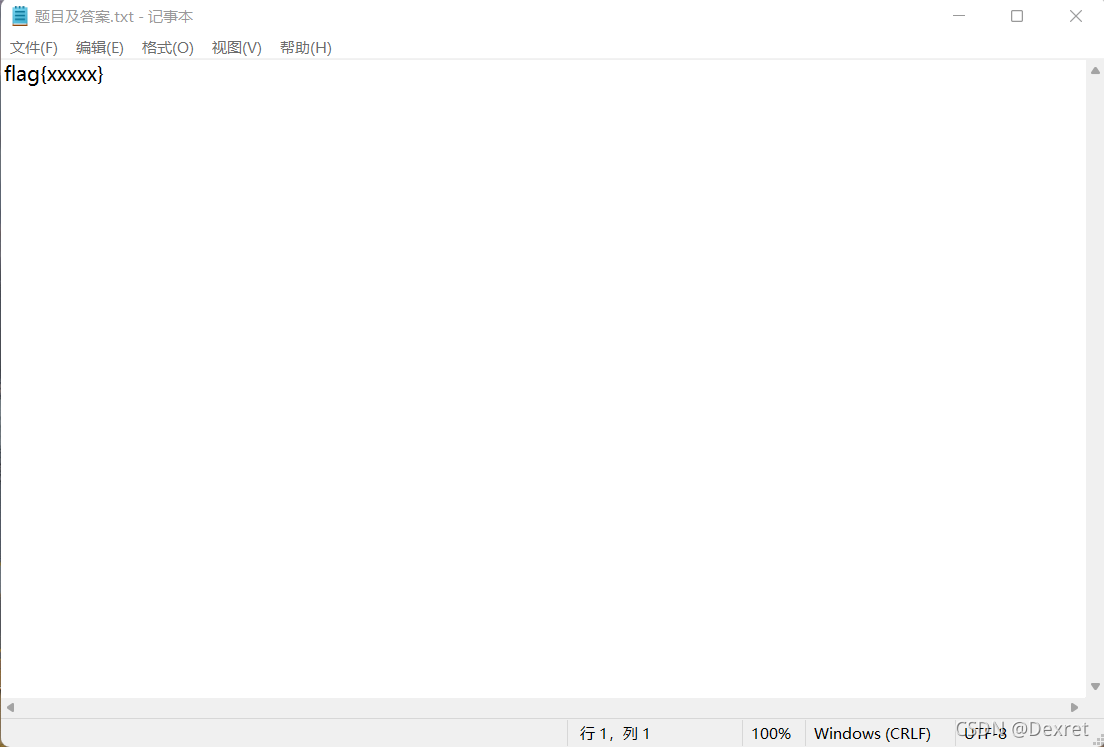The height and width of the screenshot is (747, 1104).
Task: Click the 行 1，列 1 status entry
Action: (615, 734)
